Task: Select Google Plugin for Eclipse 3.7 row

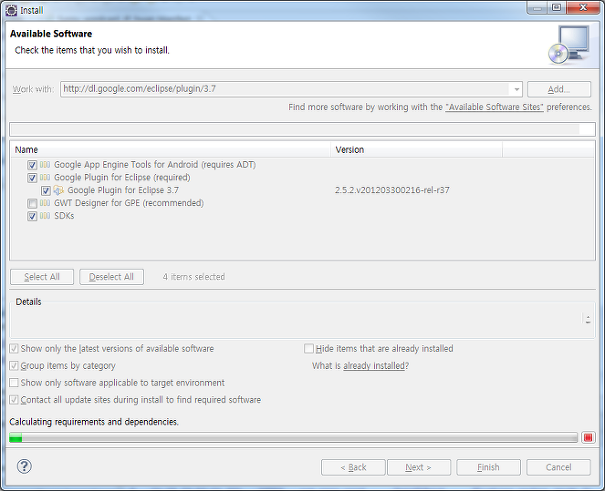Action: [123, 190]
